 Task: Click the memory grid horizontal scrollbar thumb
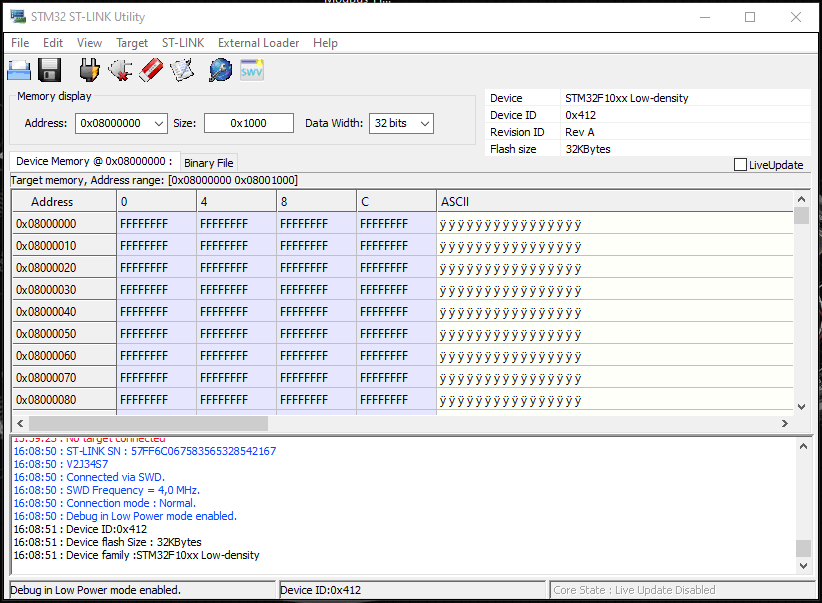148,423
